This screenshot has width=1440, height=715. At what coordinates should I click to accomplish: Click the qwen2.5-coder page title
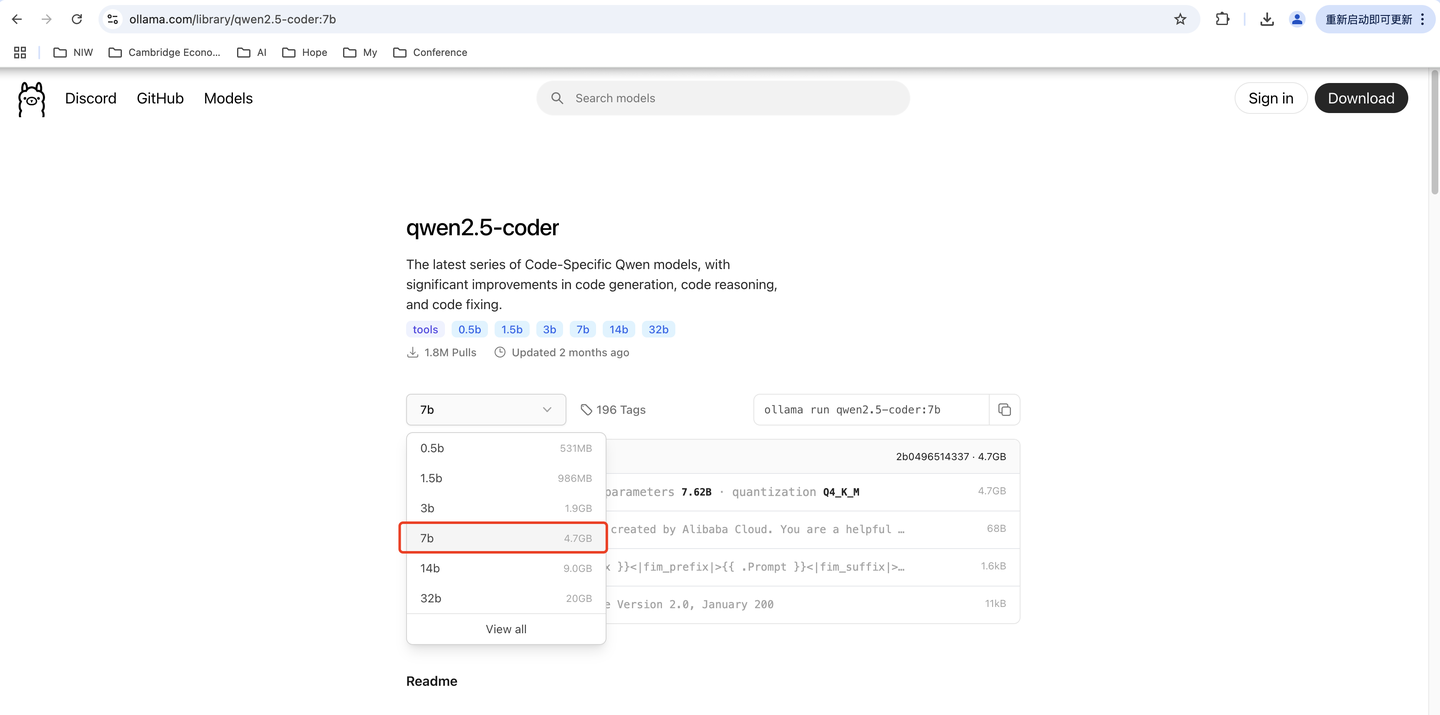(482, 228)
